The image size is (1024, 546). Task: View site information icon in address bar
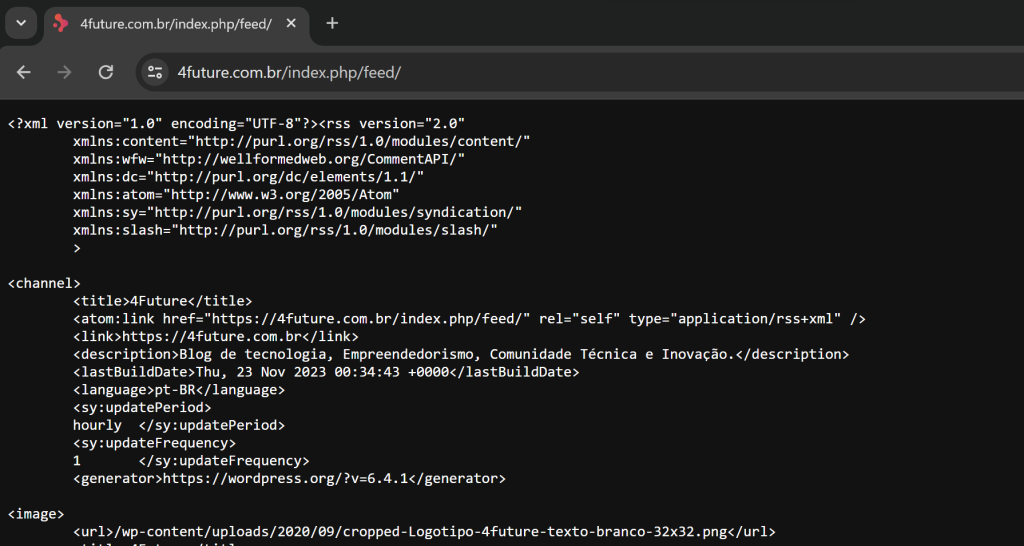[155, 72]
